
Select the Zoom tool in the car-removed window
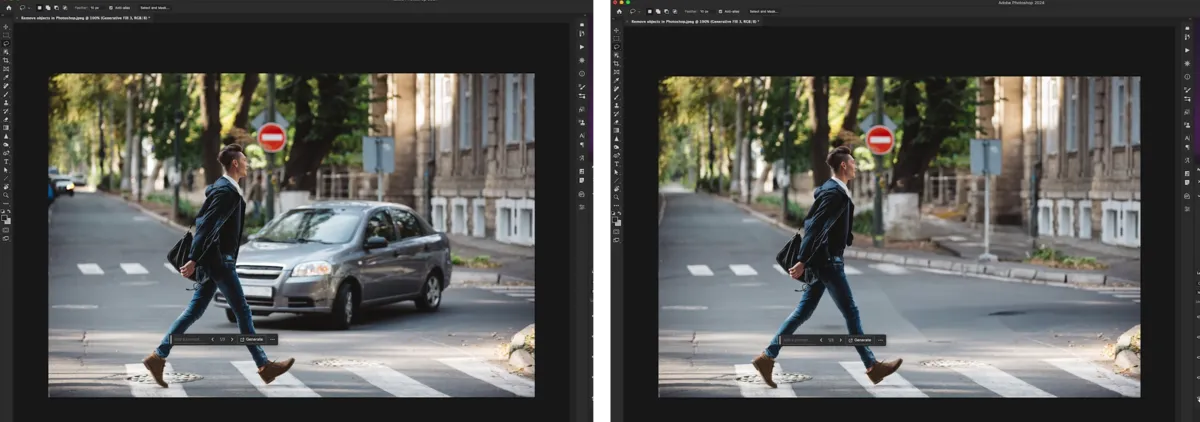pos(616,197)
